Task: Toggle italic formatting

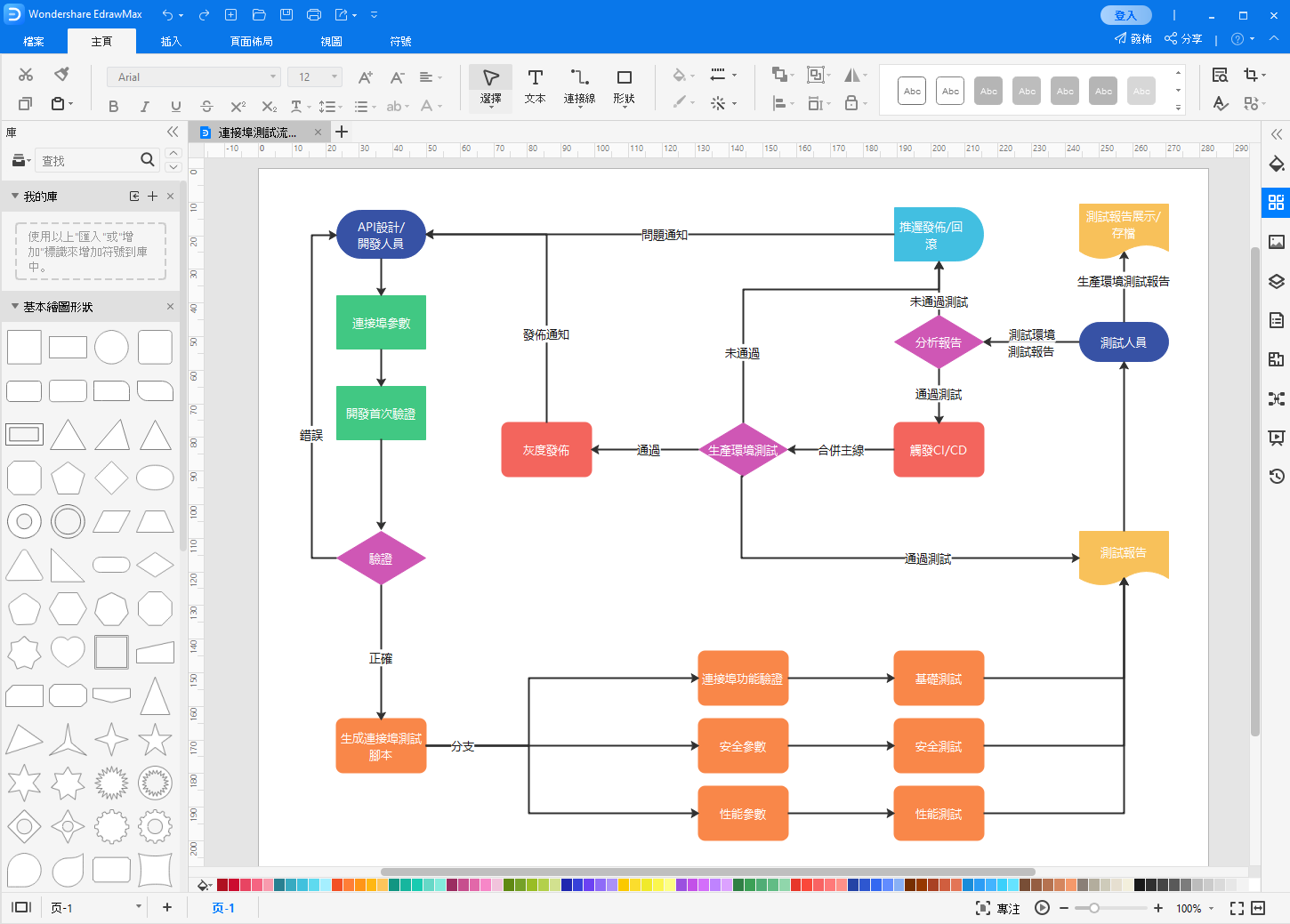Action: 144,106
